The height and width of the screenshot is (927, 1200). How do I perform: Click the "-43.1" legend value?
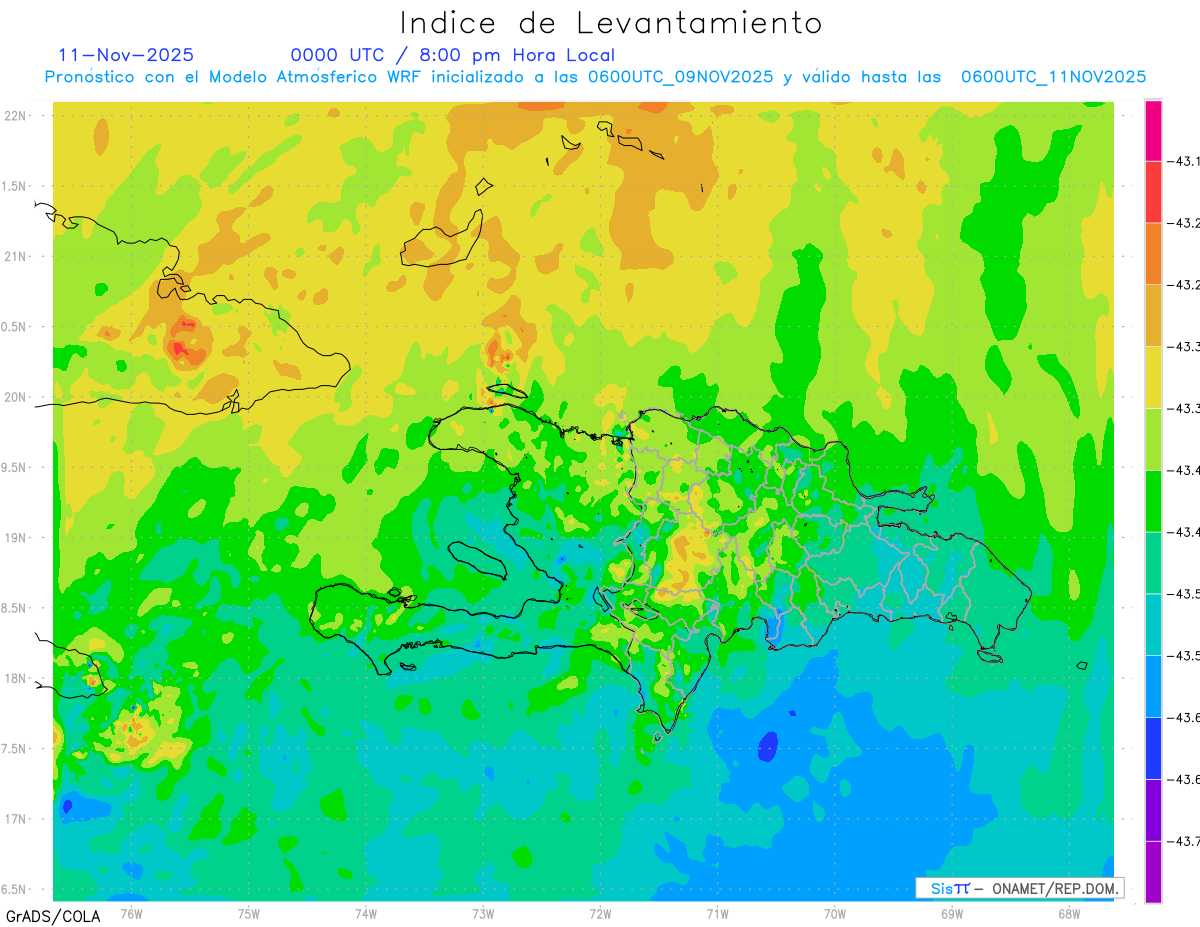(x=1183, y=162)
